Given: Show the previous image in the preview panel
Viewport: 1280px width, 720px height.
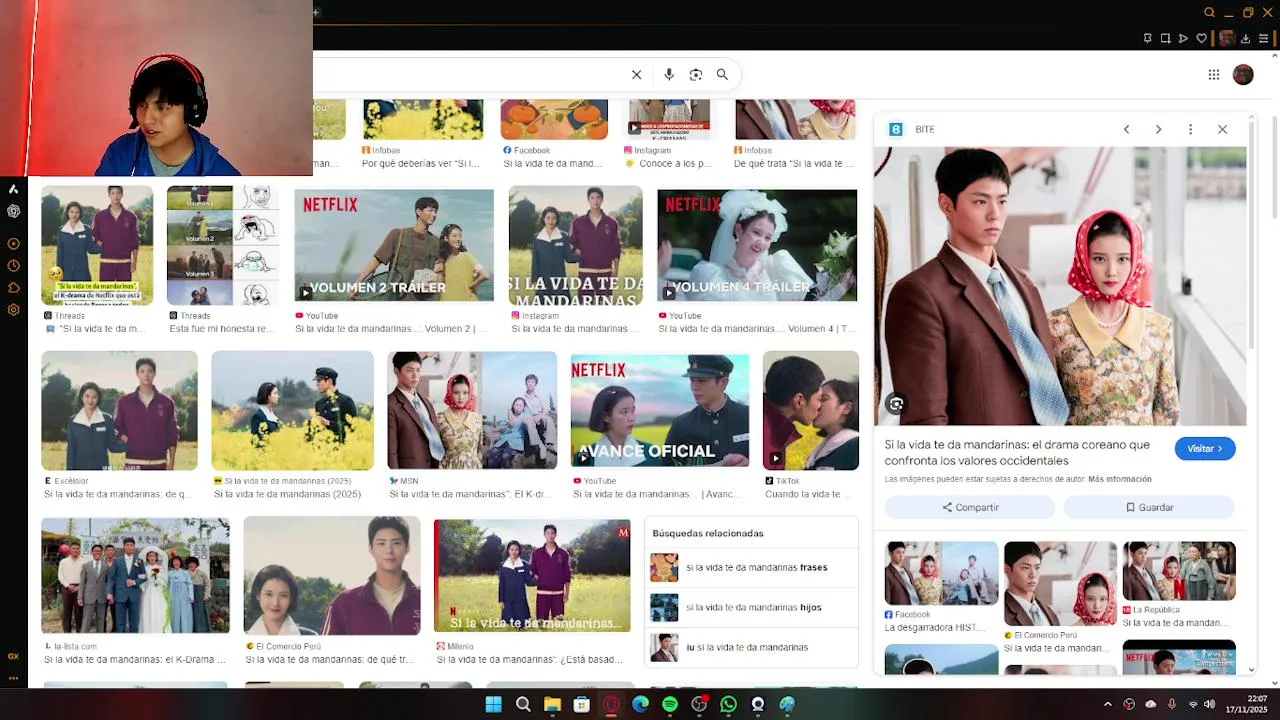Looking at the screenshot, I should (x=1126, y=130).
